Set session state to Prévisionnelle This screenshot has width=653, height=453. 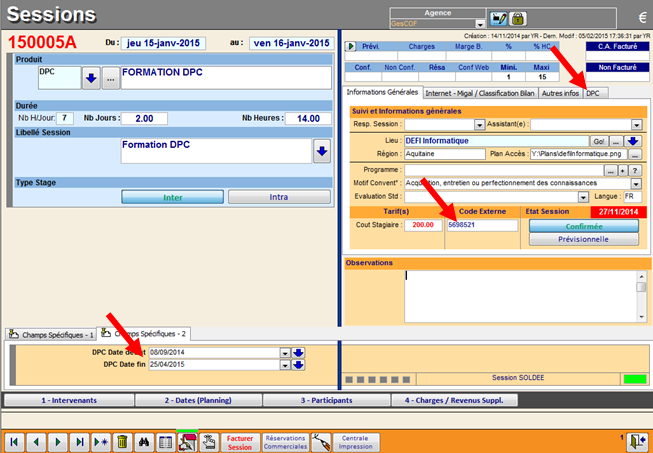583,240
